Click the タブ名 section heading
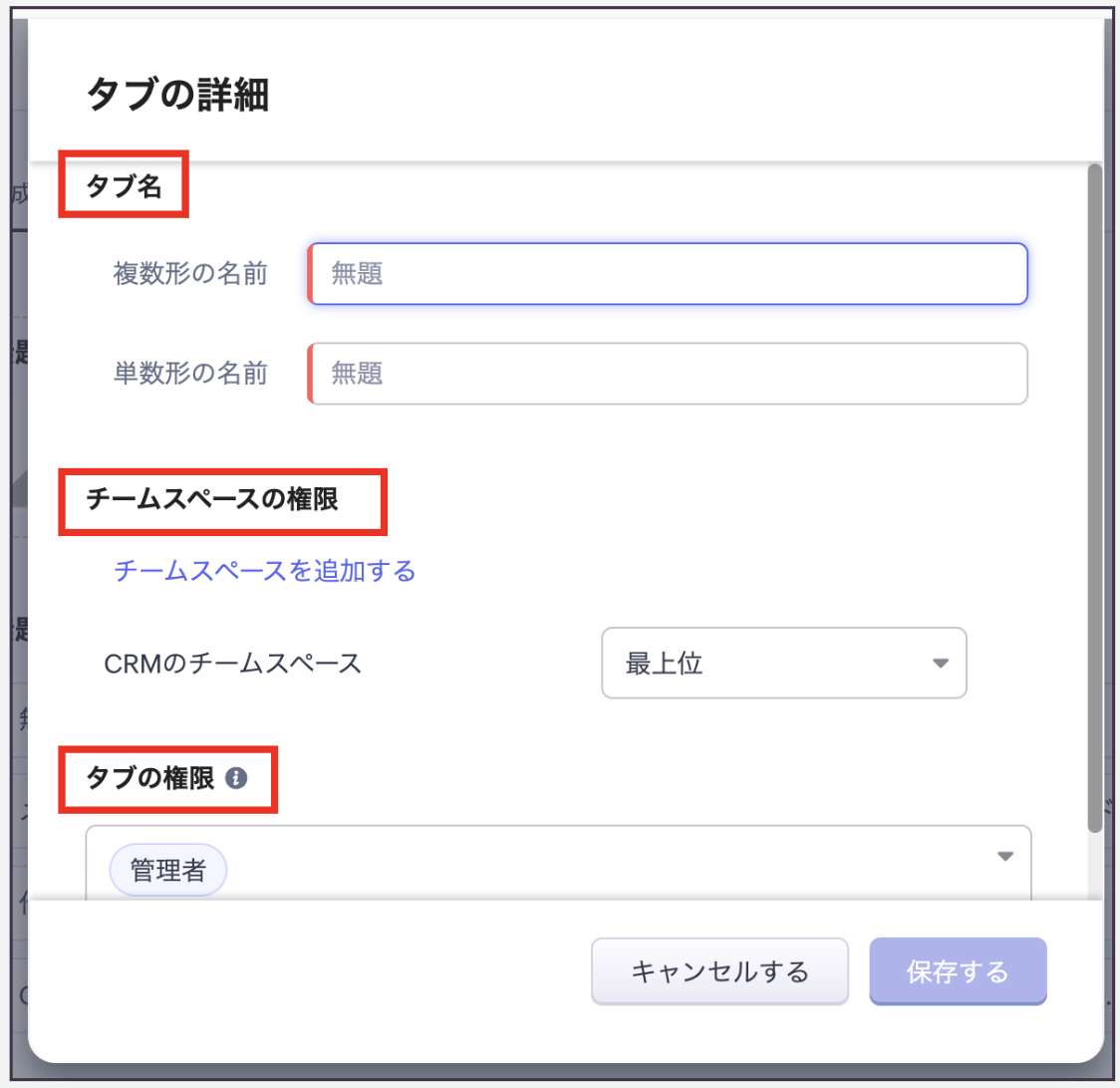 [125, 186]
